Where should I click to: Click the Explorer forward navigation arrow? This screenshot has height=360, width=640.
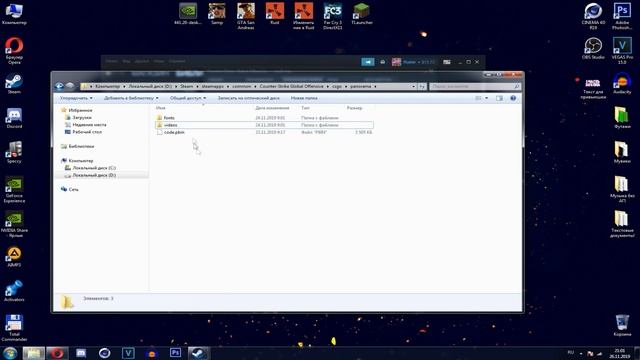70,86
